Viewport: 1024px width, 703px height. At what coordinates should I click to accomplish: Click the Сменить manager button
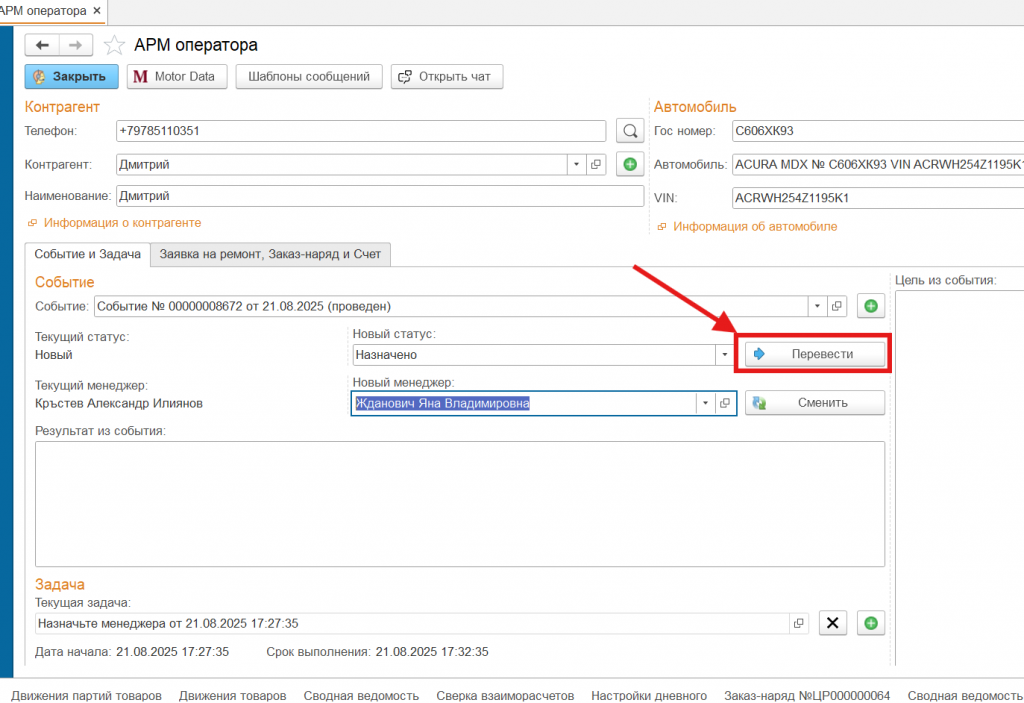815,403
